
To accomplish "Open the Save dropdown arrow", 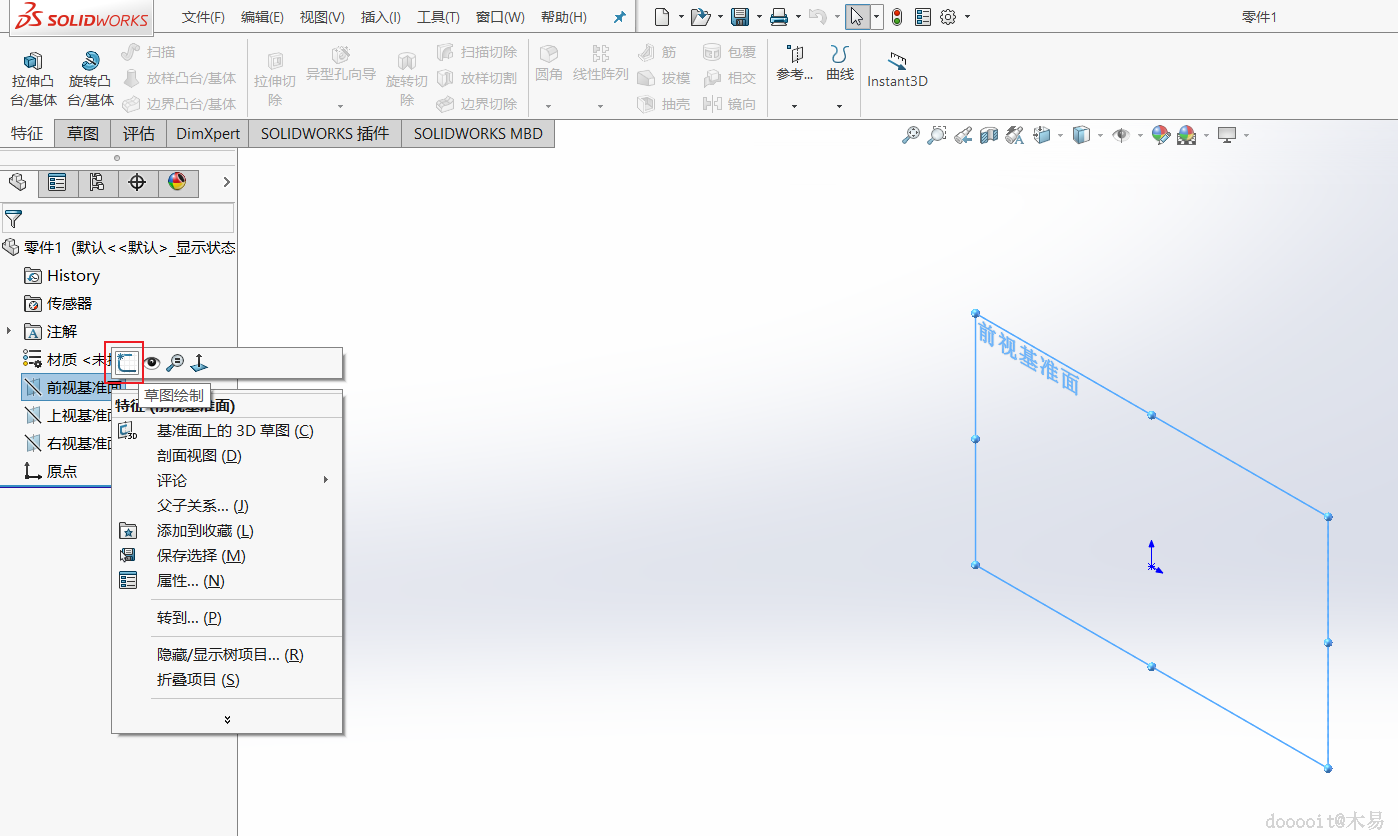I will pyautogui.click(x=759, y=17).
